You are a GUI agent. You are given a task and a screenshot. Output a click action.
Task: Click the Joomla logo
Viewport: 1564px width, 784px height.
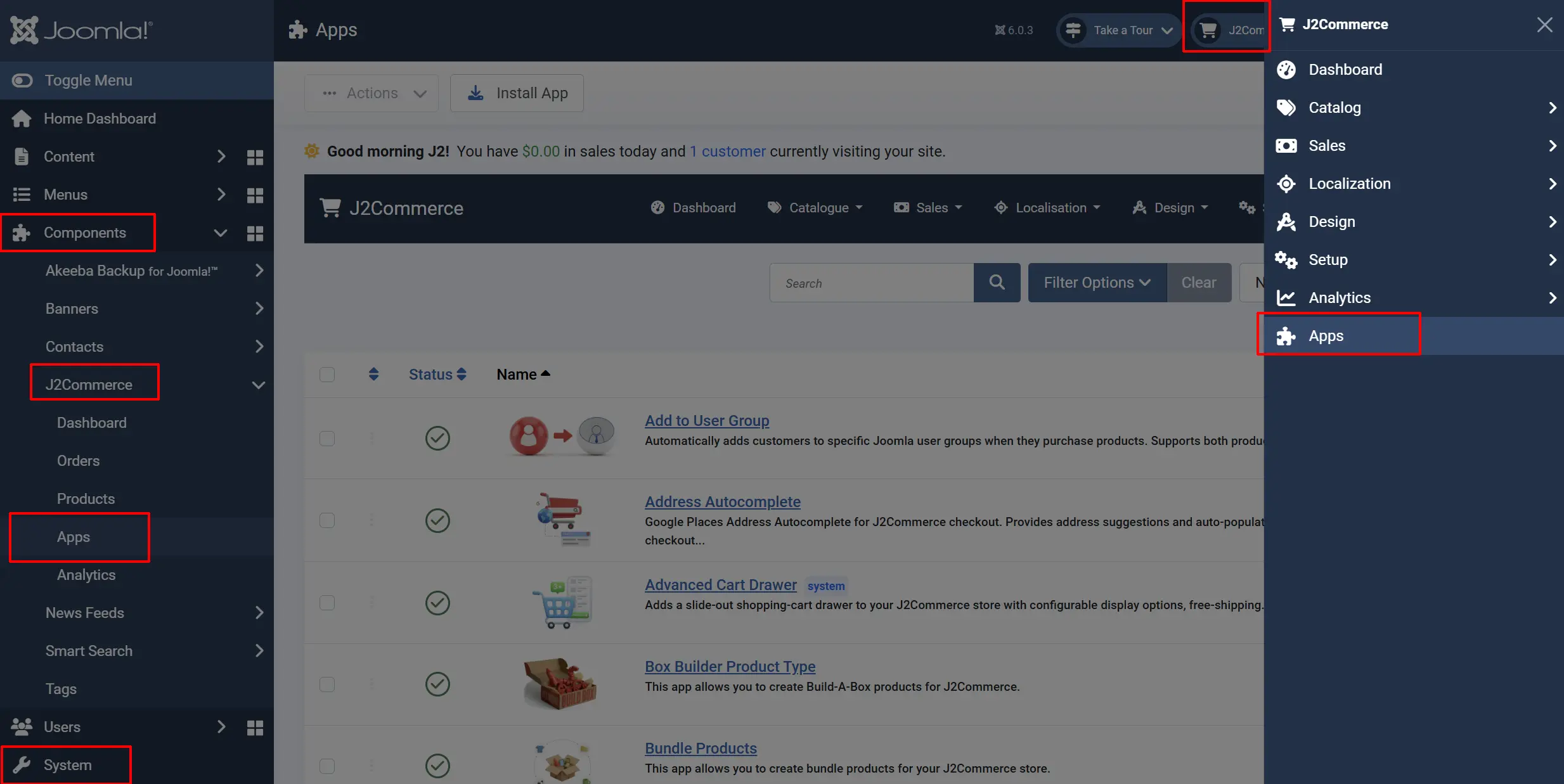[x=81, y=30]
